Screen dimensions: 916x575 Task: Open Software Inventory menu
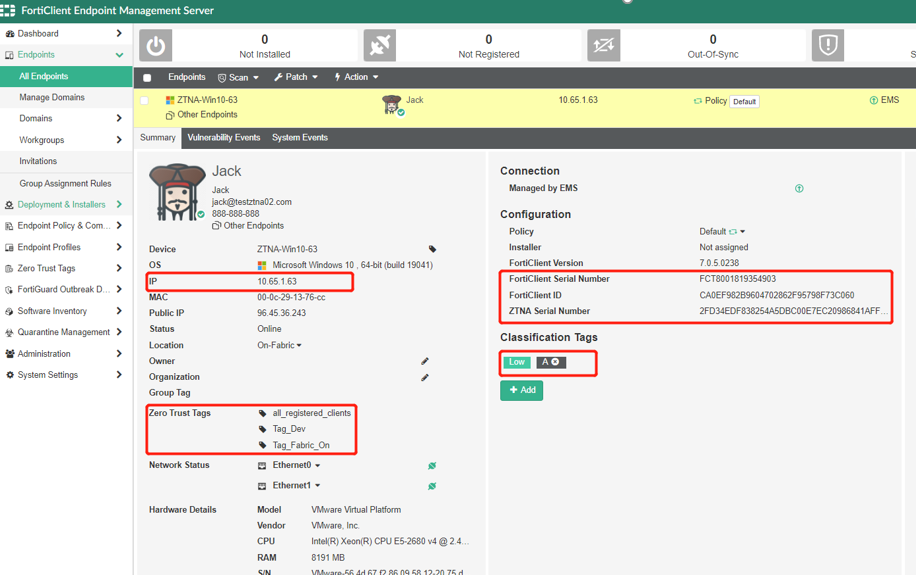(66, 311)
